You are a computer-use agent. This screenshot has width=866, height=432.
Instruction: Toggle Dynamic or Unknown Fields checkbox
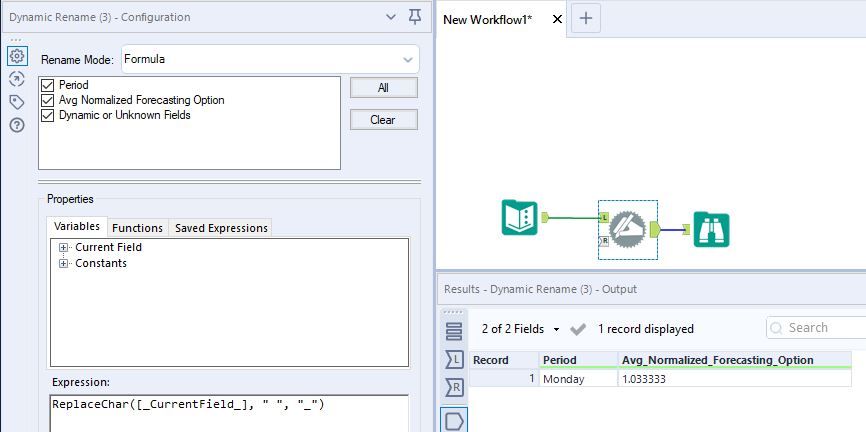[x=48, y=115]
